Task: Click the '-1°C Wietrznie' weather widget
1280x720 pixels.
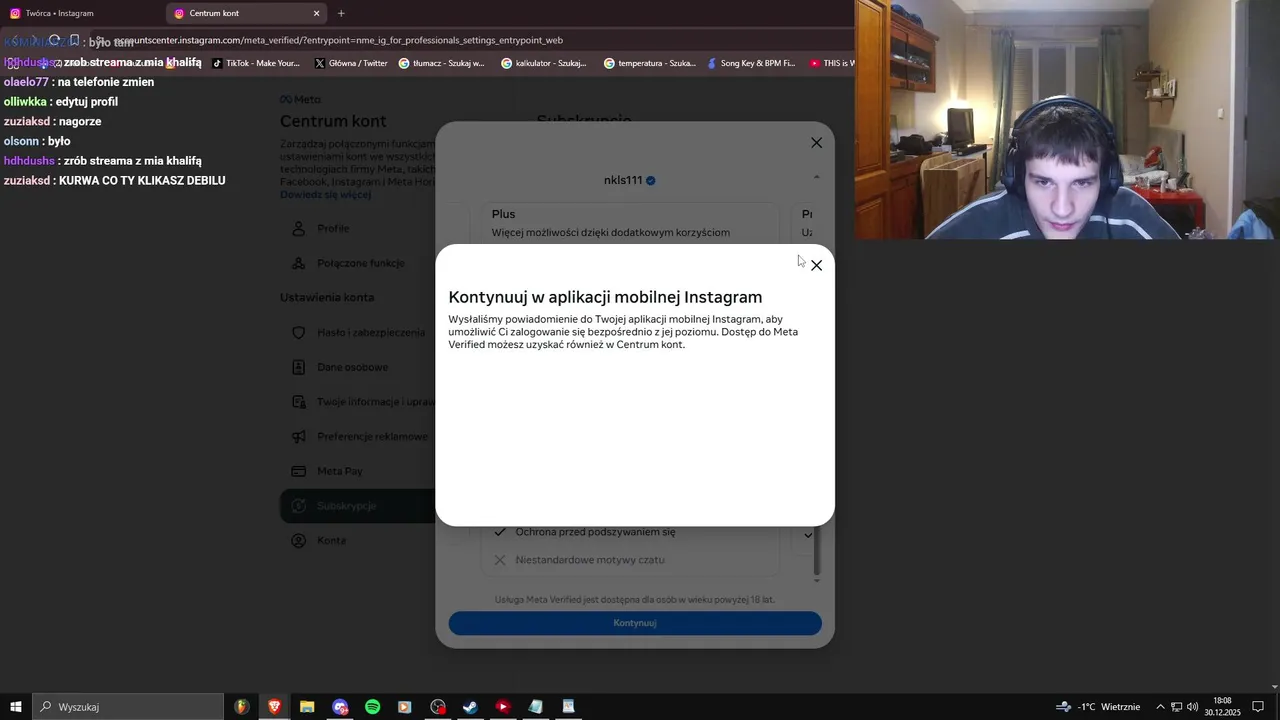Action: click(x=1098, y=707)
